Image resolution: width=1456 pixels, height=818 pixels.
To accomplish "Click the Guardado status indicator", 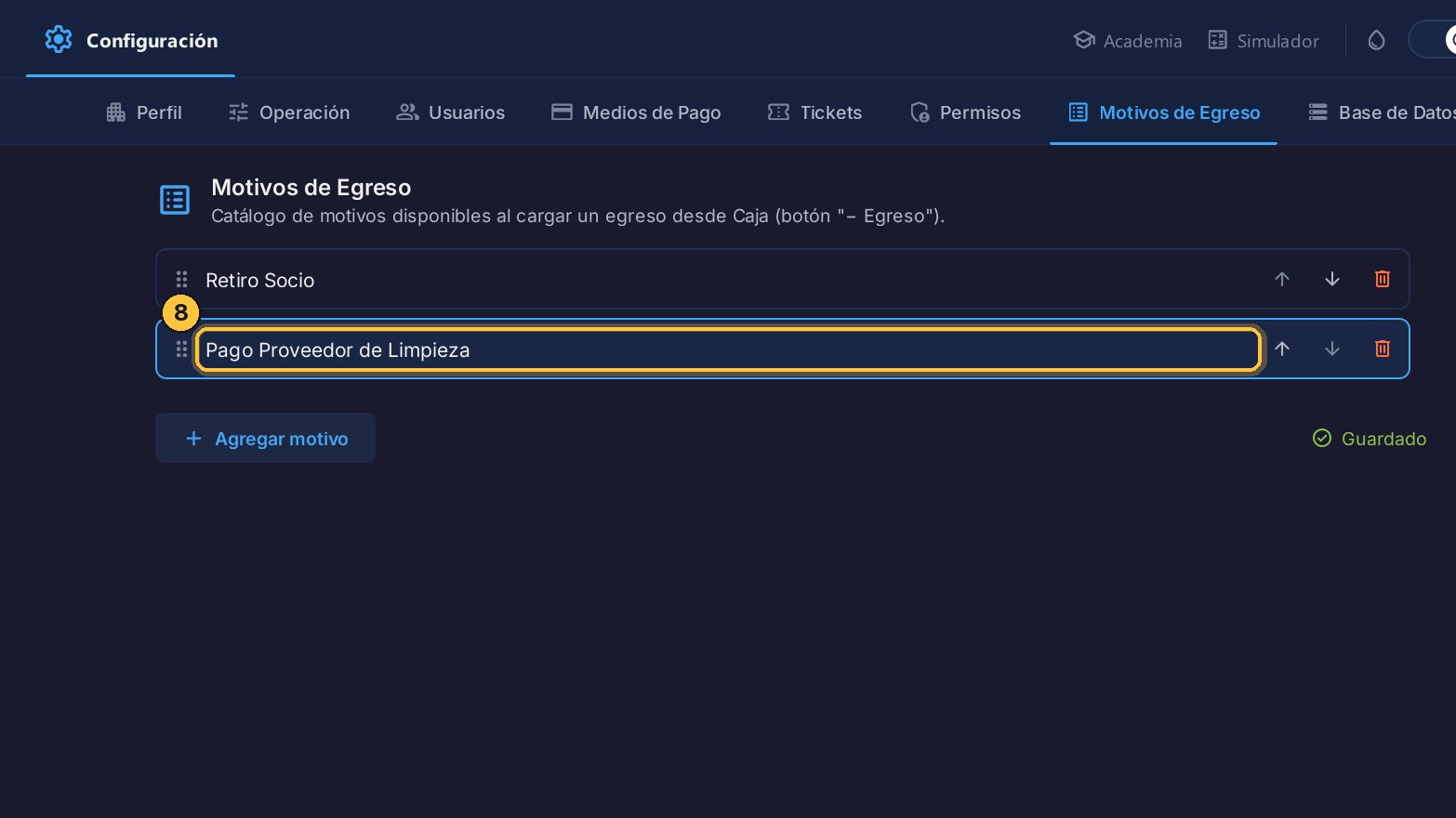I will pyautogui.click(x=1369, y=439).
